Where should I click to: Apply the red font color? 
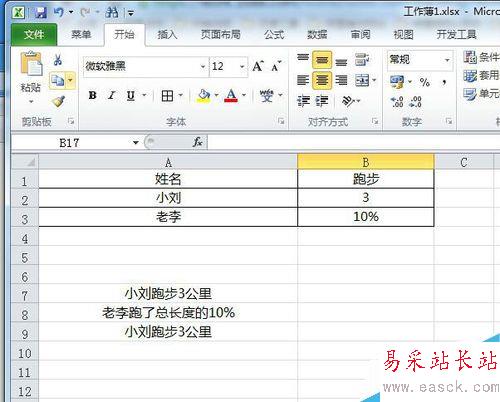(231, 96)
